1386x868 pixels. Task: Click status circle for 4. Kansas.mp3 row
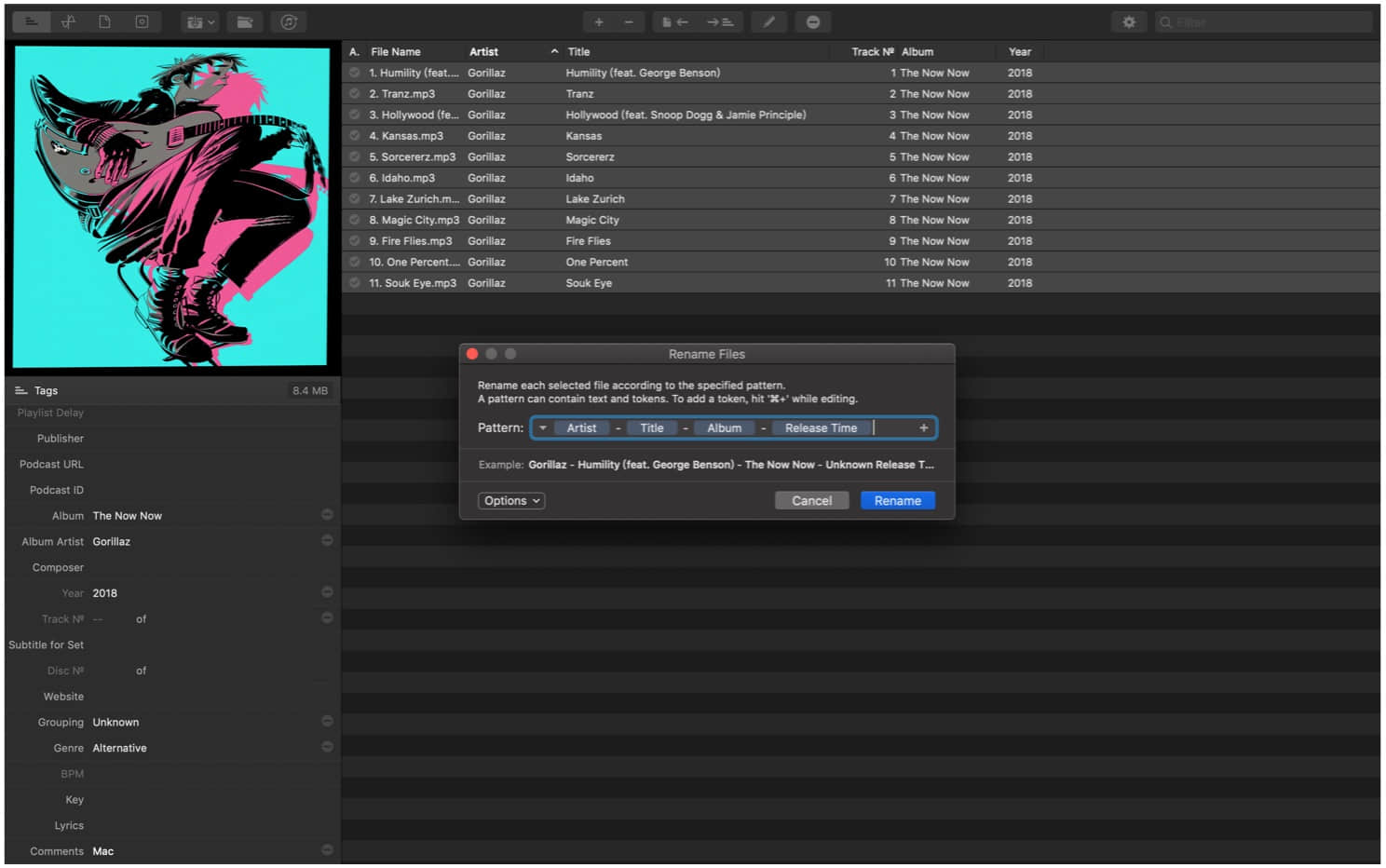[355, 135]
